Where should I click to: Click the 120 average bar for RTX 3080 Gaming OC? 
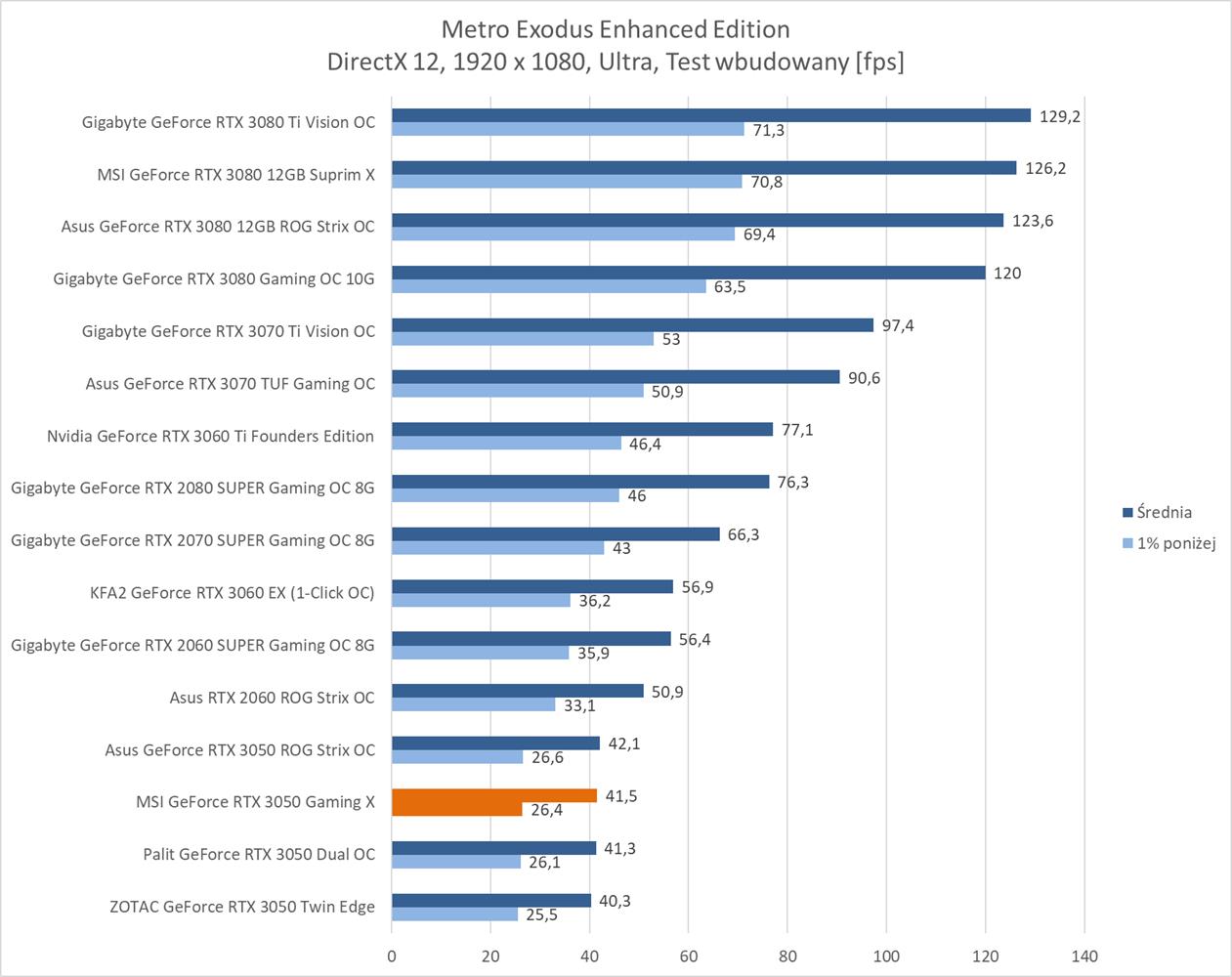(688, 273)
